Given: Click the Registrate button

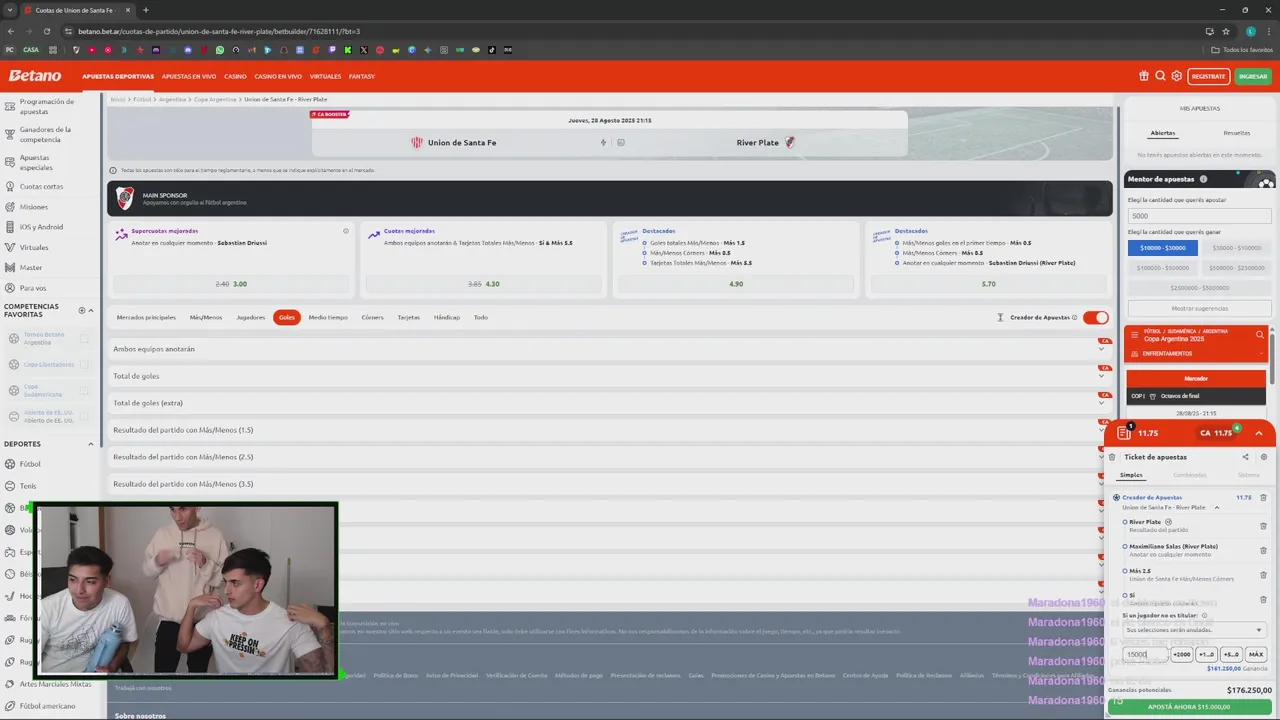Looking at the screenshot, I should [1208, 76].
